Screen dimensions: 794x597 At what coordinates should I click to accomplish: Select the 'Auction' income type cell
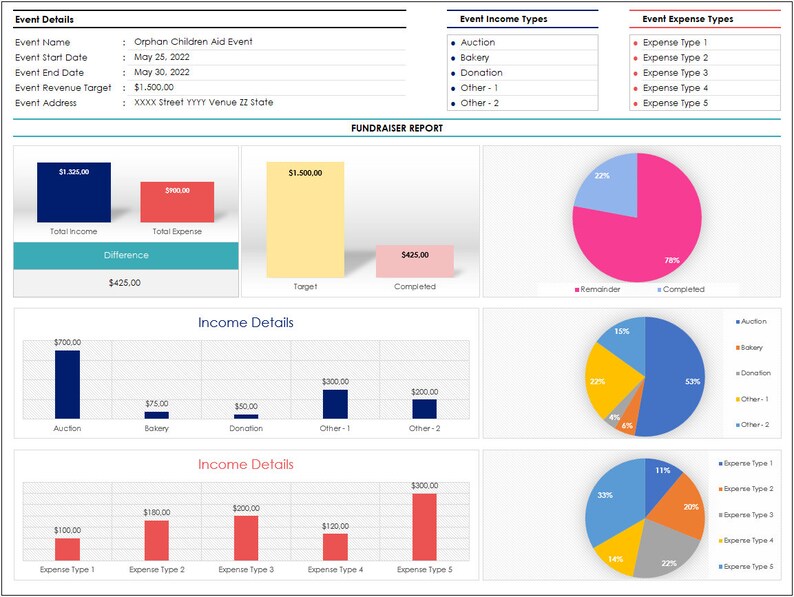tap(523, 43)
